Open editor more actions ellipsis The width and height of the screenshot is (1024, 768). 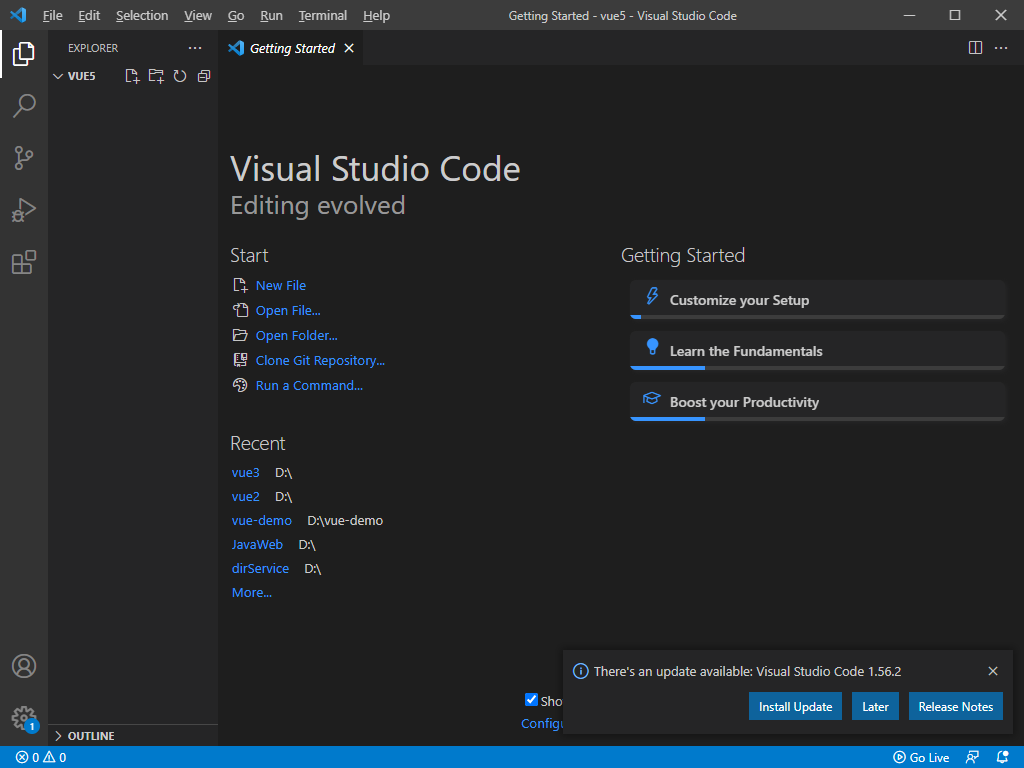point(1000,48)
